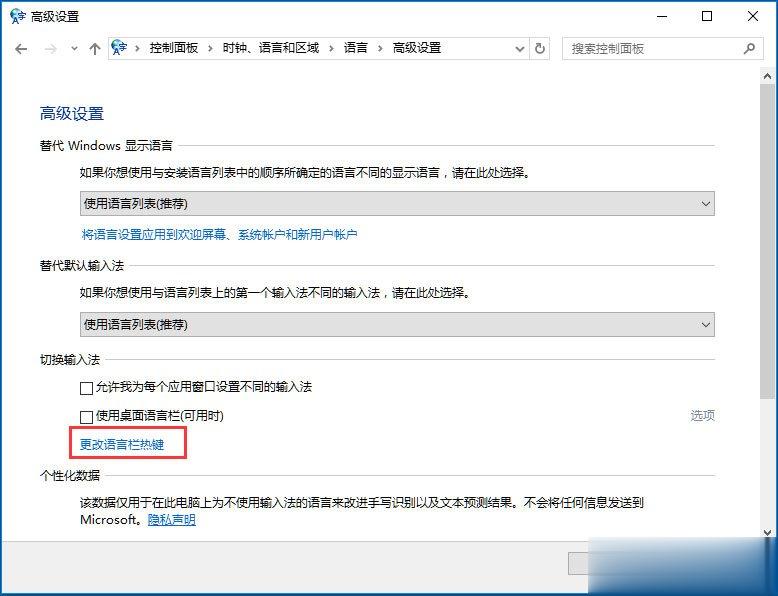
Task: Click the vertical scrollbar thumb
Action: coord(767,241)
